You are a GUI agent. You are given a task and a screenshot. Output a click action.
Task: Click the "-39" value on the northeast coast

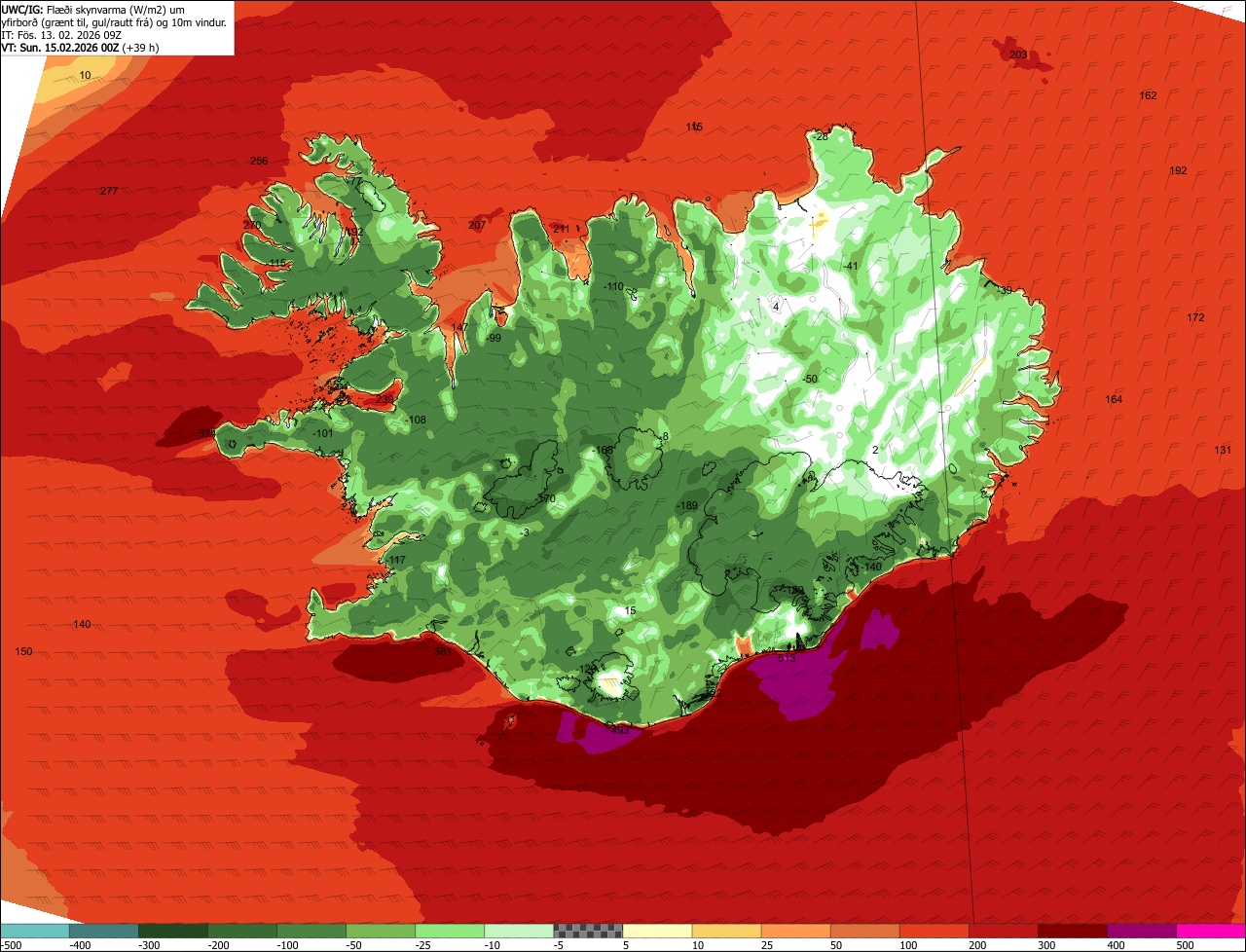pyautogui.click(x=1005, y=289)
